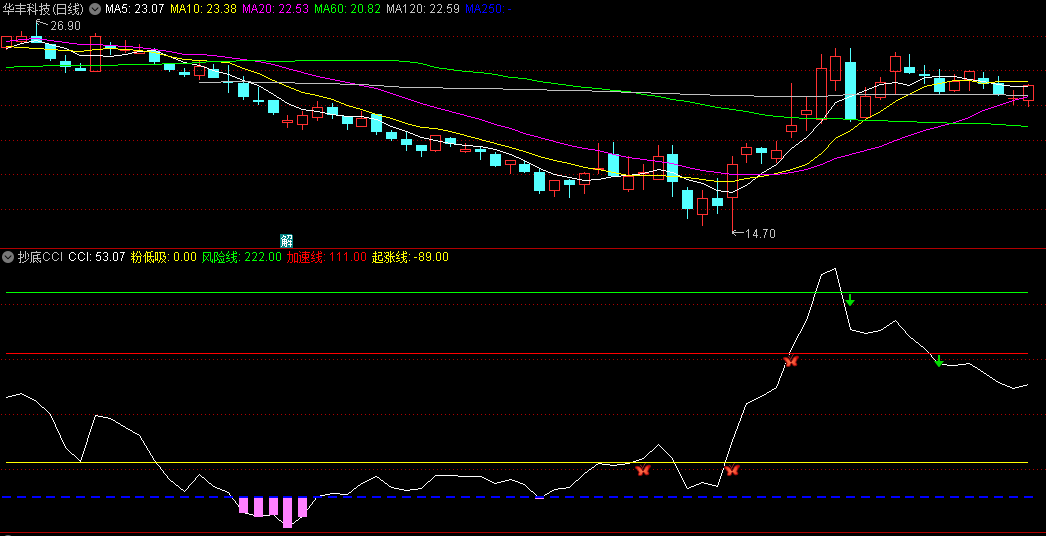Click the 风险线: 222.00 label
Screen dimensions: 1046x536
(x=241, y=257)
